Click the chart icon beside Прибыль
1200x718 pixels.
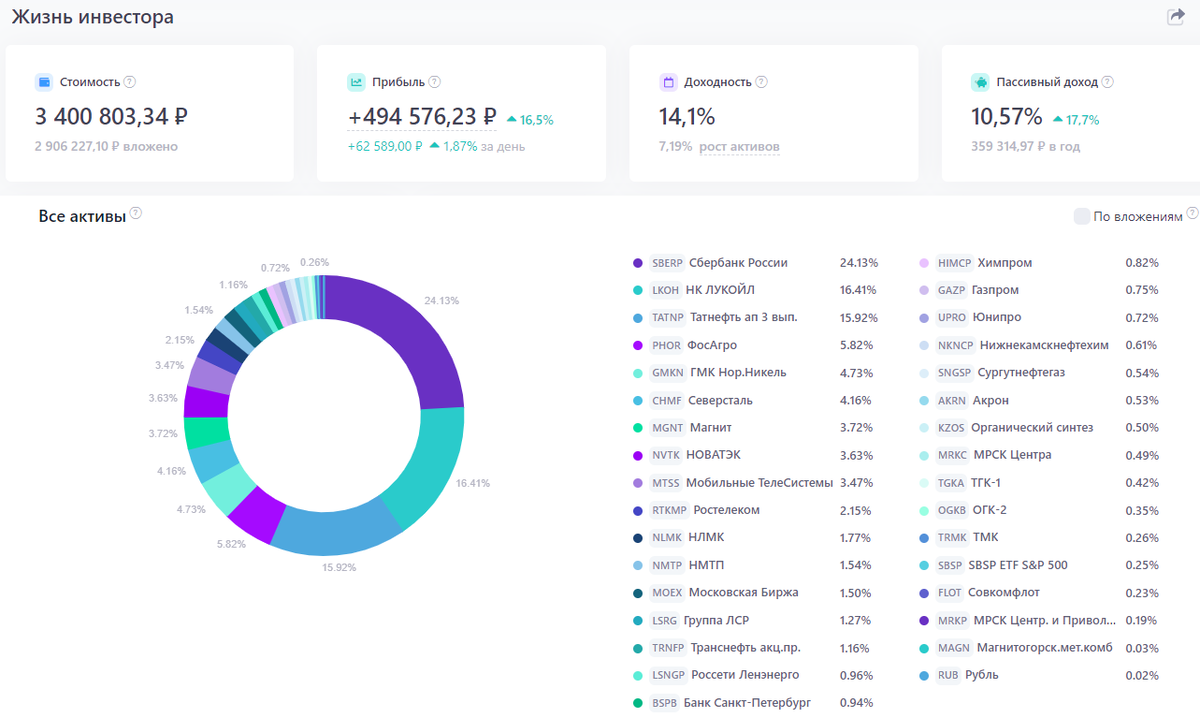(356, 82)
